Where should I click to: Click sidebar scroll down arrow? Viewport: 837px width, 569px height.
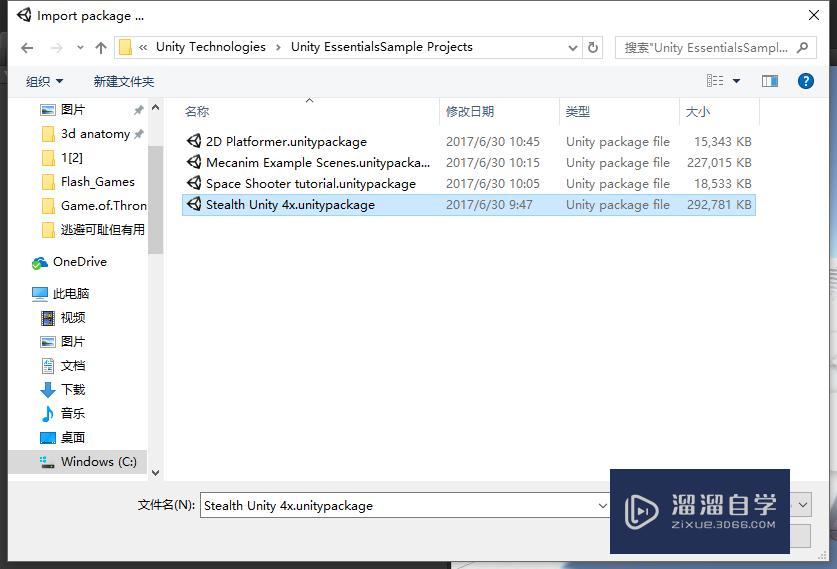[155, 472]
